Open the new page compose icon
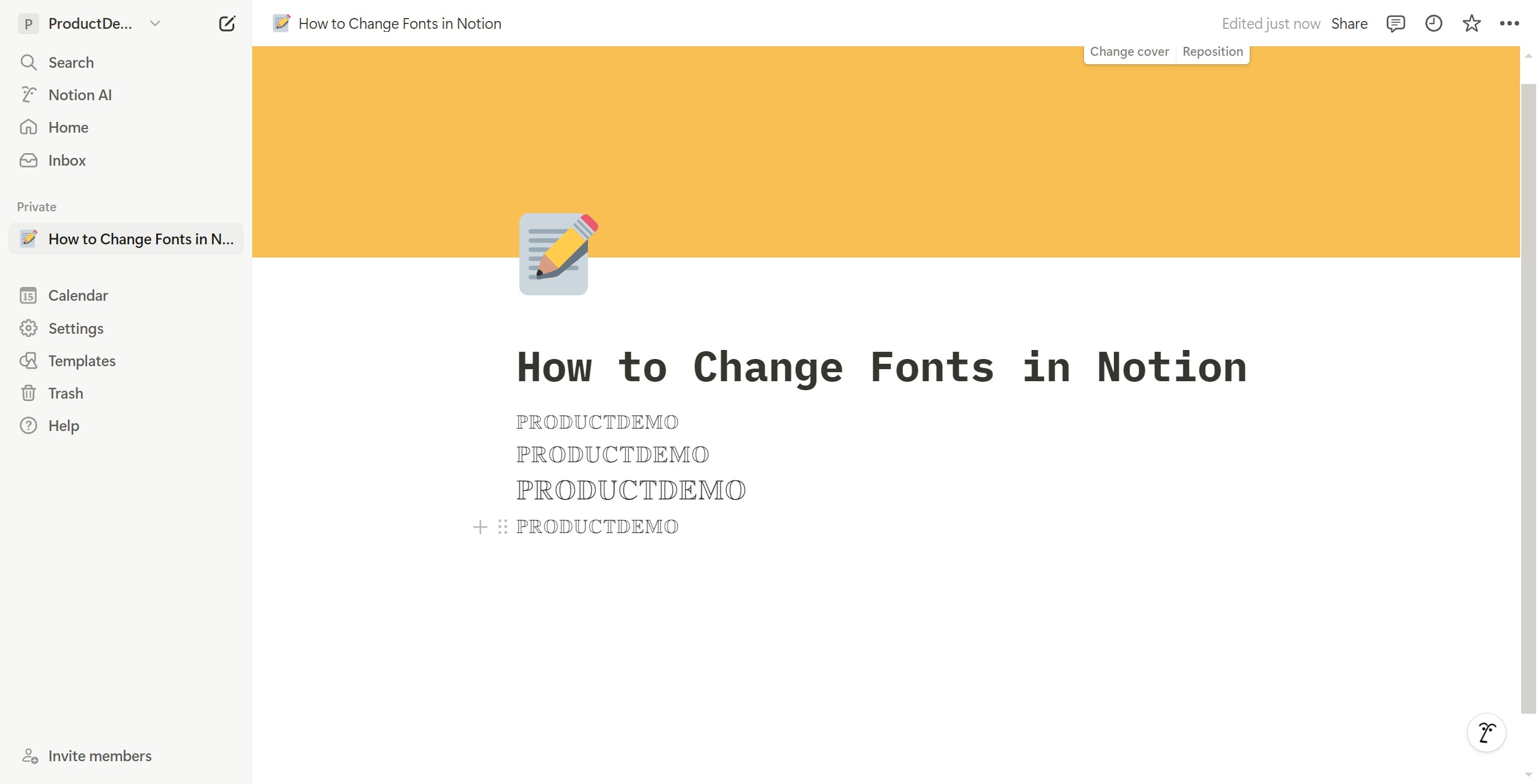This screenshot has width=1538, height=784. [x=227, y=24]
